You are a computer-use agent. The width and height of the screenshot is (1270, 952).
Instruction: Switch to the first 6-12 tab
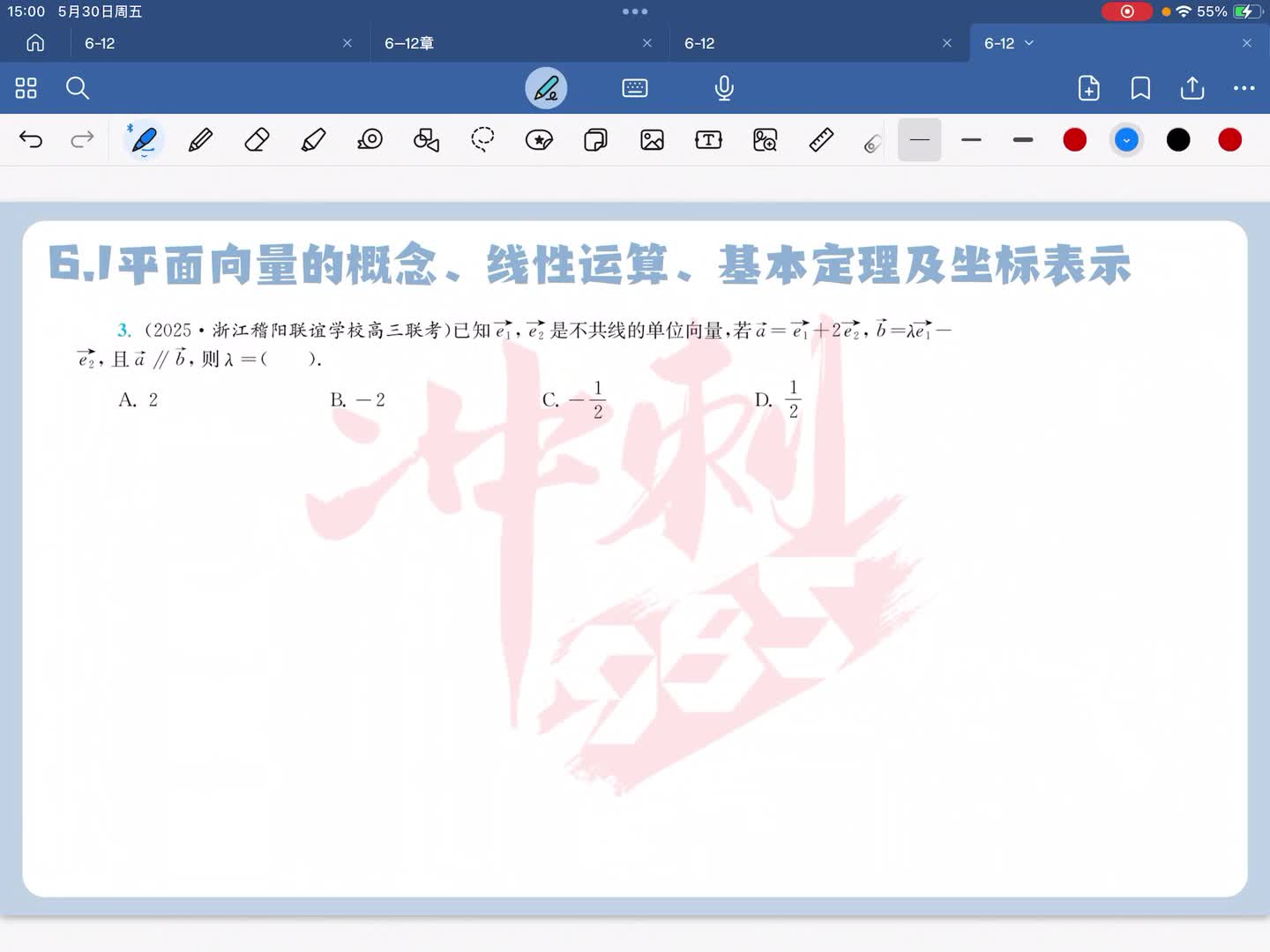[100, 43]
